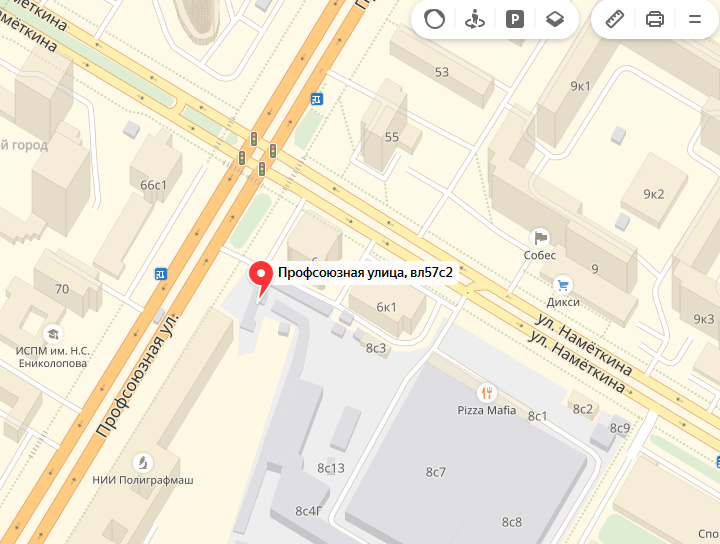Select the Дикси shopping cart icon

(x=562, y=285)
